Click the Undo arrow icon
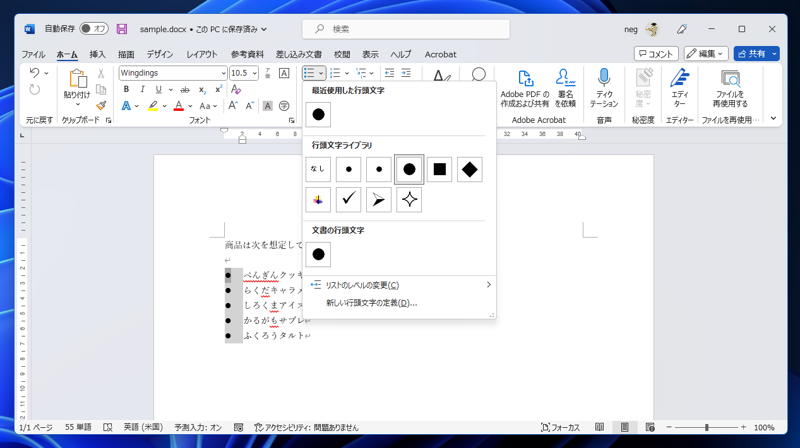The image size is (800, 448). [x=34, y=73]
